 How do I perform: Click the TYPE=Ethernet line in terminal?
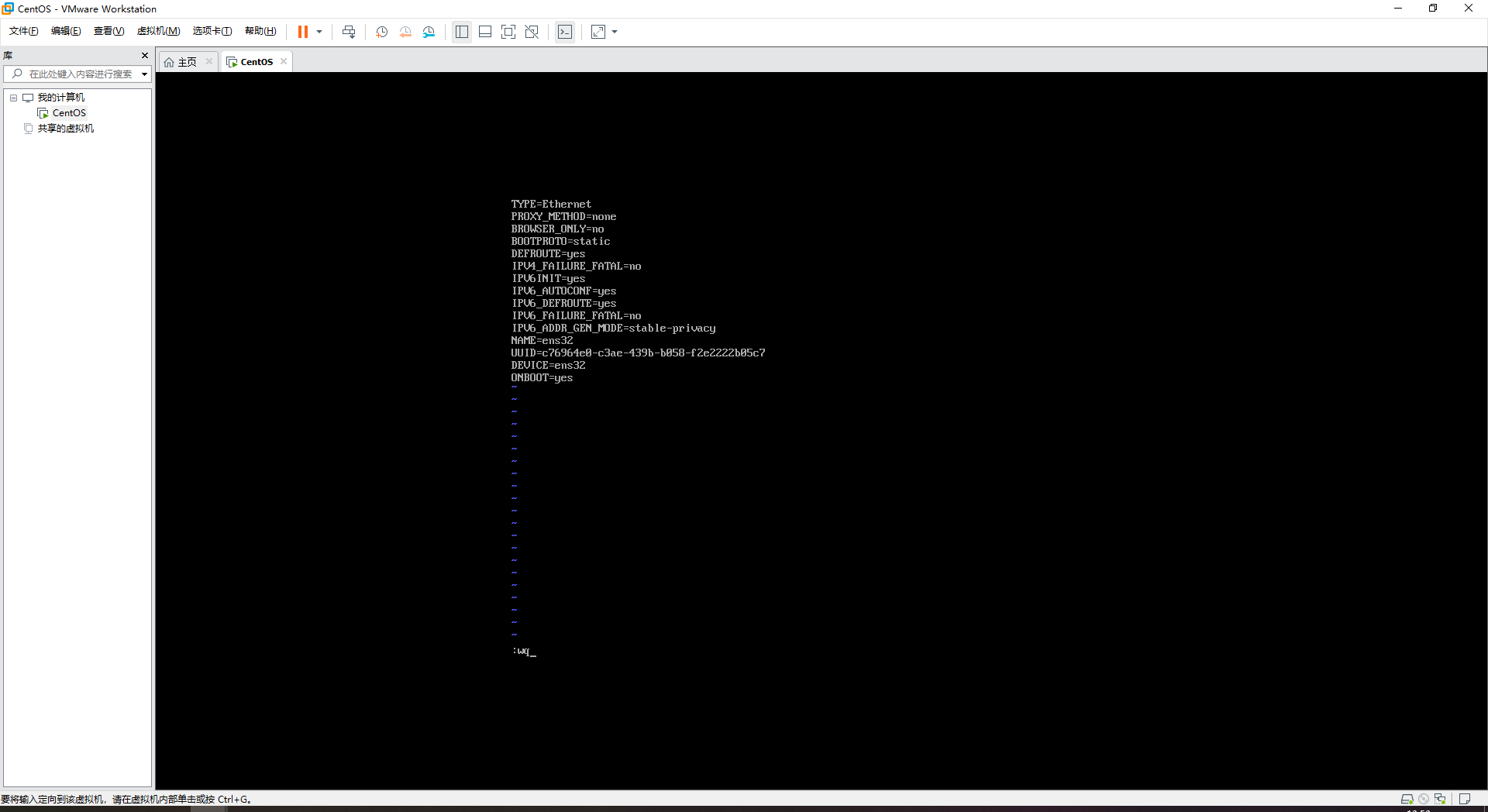pos(551,205)
